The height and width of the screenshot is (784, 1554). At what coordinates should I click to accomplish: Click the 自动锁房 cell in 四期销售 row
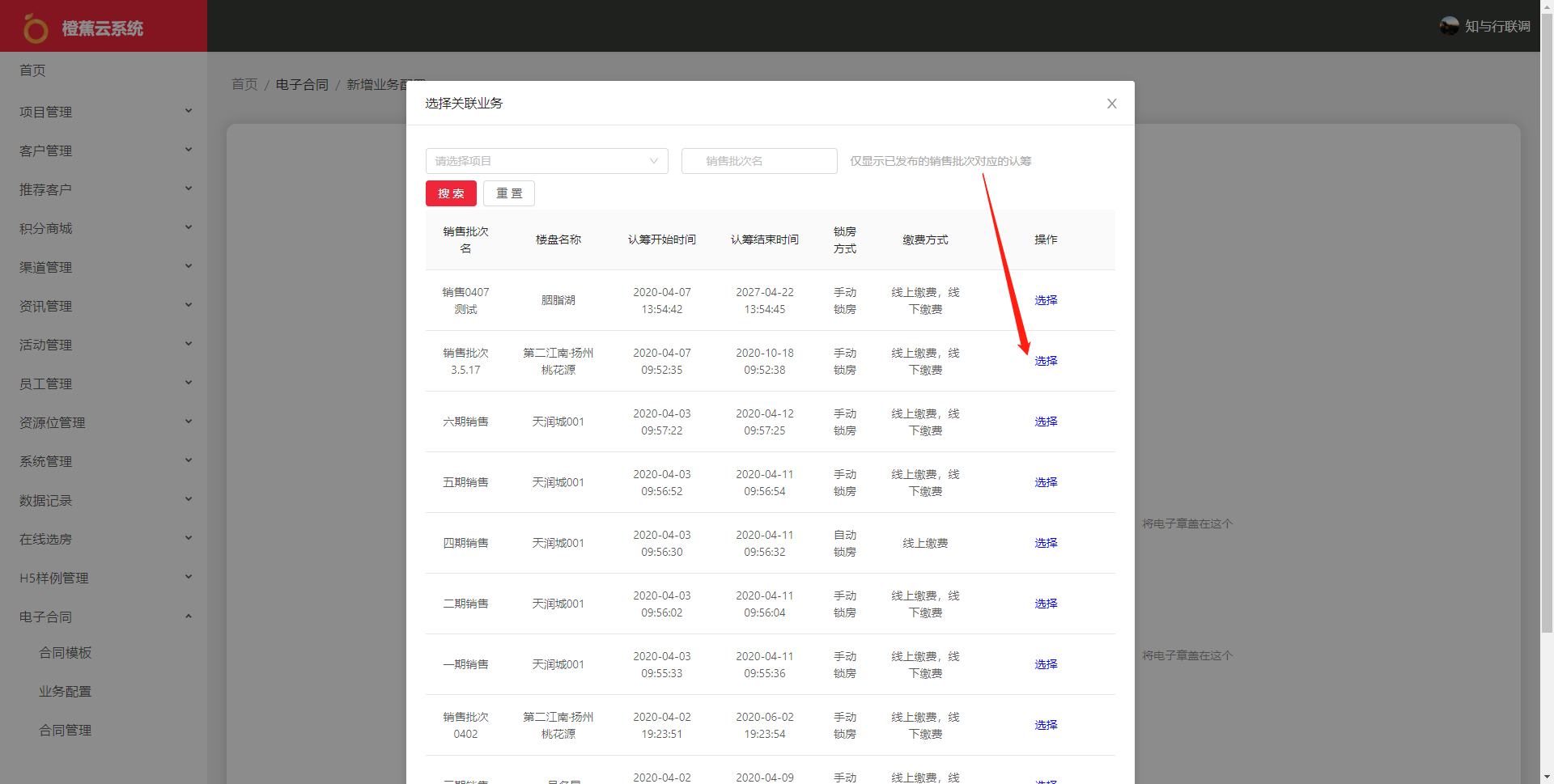(845, 543)
